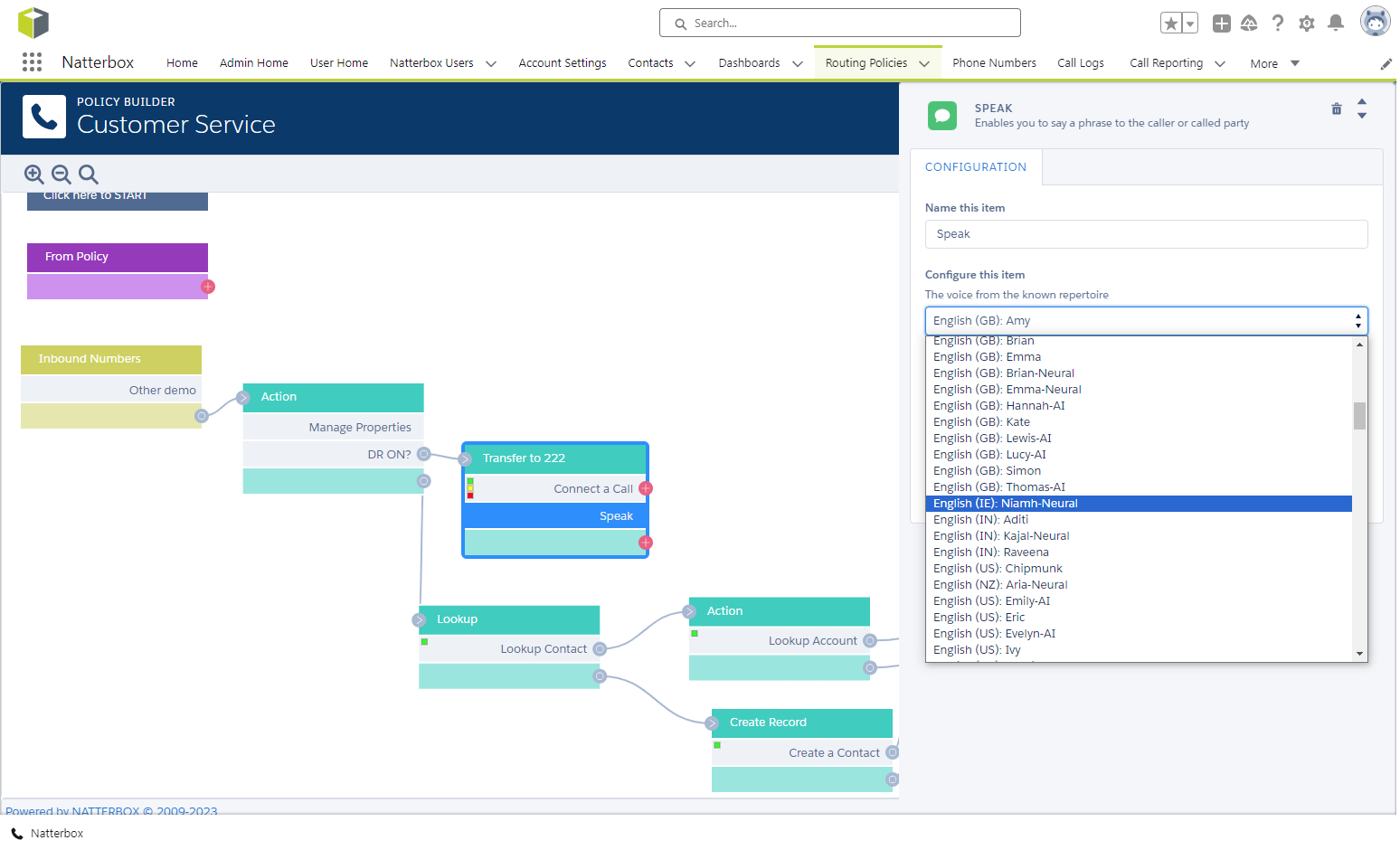Select English (US): Chipmunk voice option
The width and height of the screenshot is (1400, 850).
[1139, 569]
